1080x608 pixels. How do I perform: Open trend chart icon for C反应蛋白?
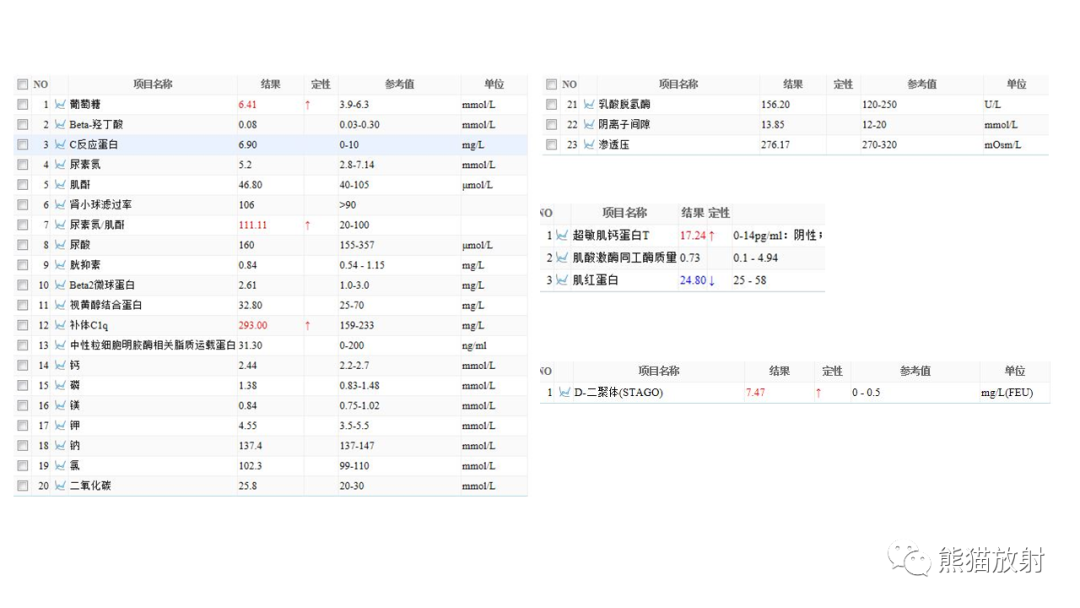pyautogui.click(x=60, y=145)
